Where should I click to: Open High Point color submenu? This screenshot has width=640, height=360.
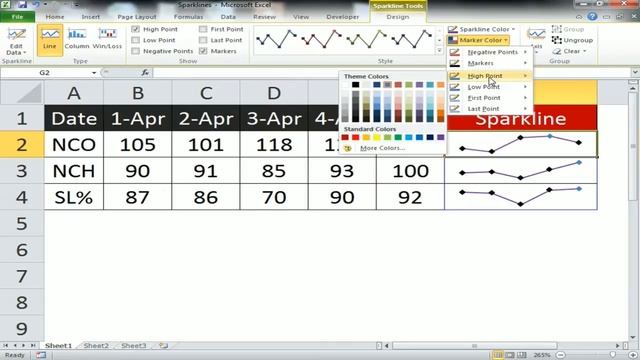489,76
